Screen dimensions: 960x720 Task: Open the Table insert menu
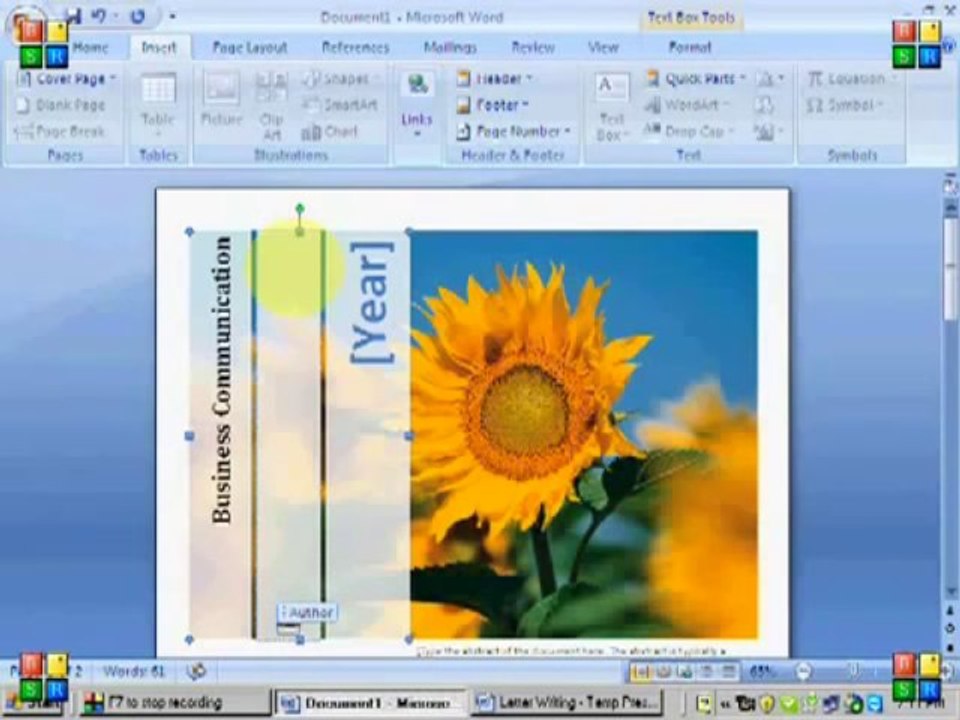click(158, 105)
